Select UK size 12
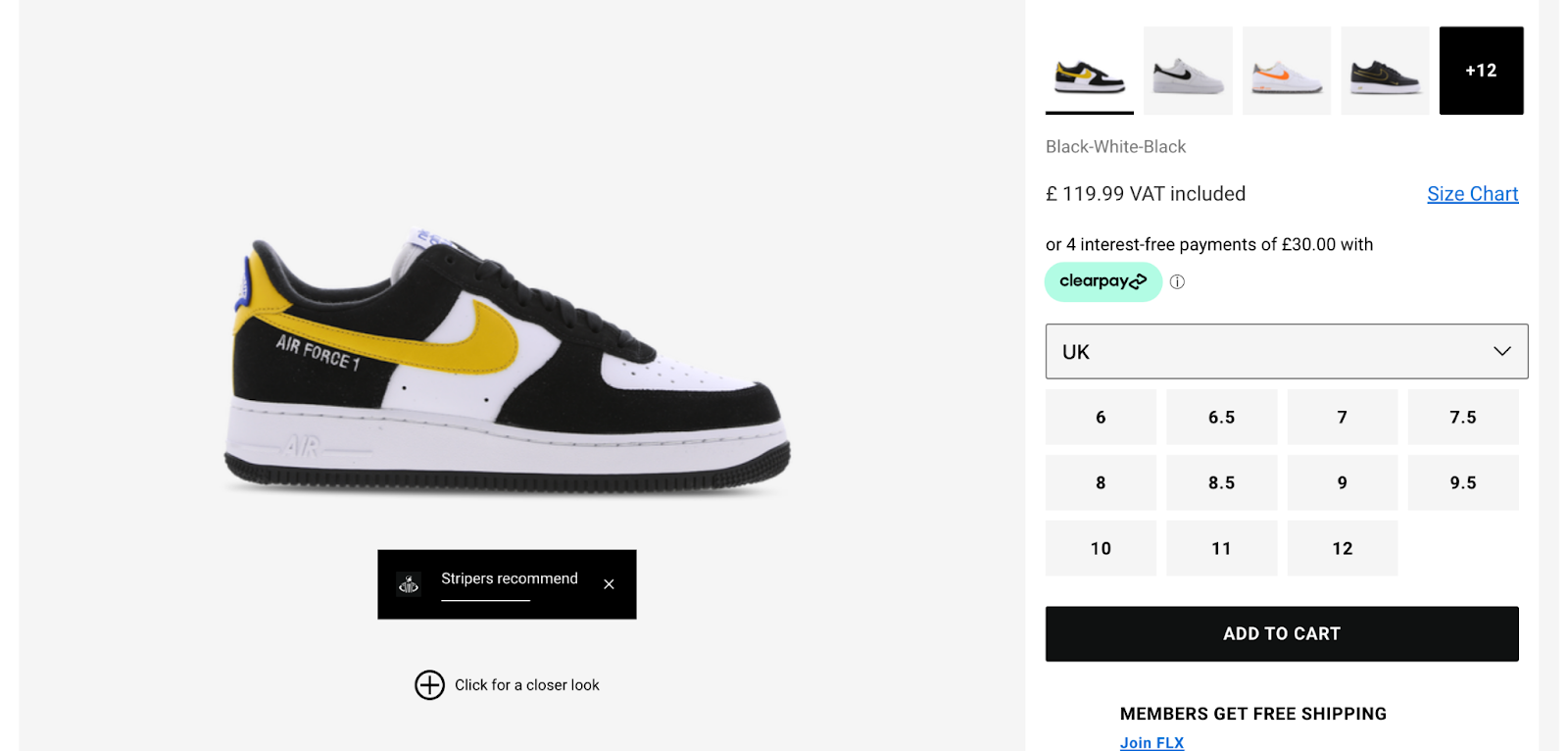 coord(1342,548)
